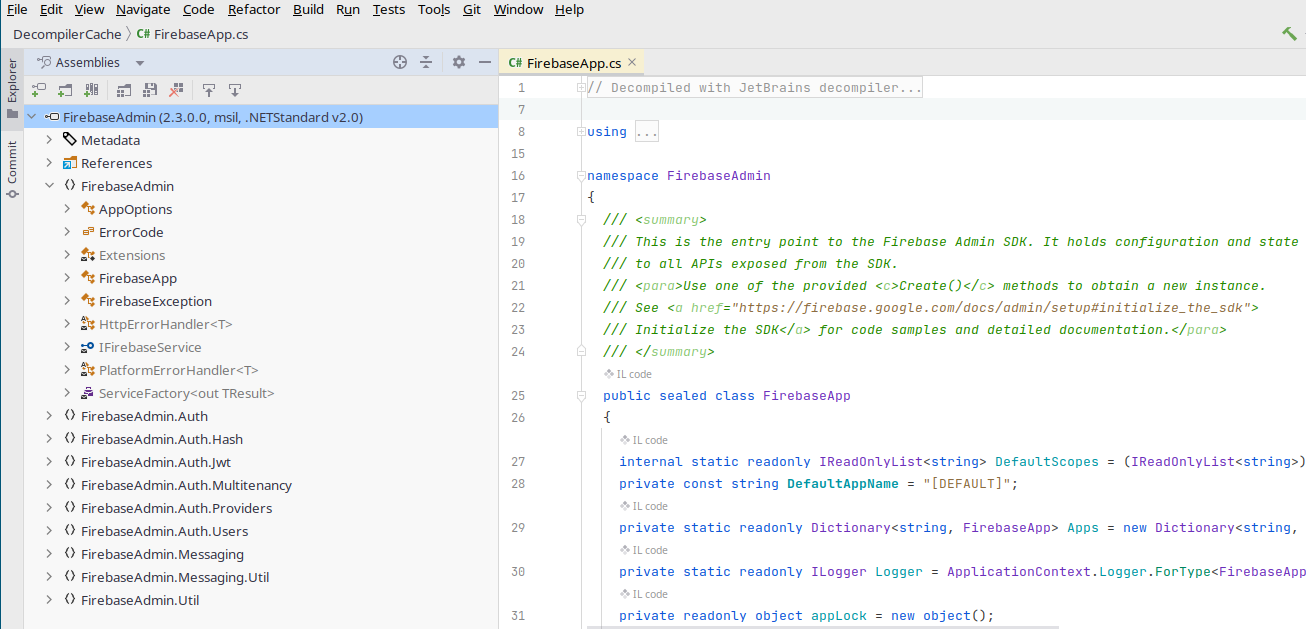Select the FirebaseApp class in the tree
The image size is (1306, 629).
coord(138,278)
